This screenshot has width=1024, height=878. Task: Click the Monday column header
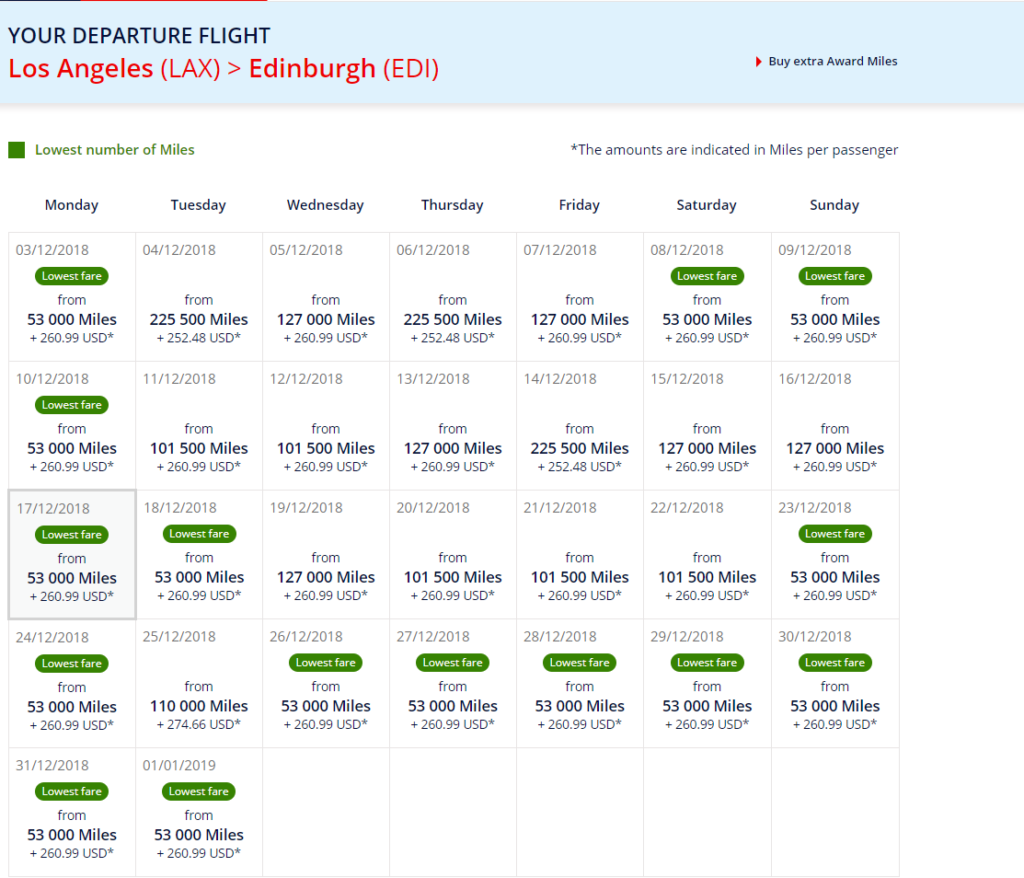(71, 205)
